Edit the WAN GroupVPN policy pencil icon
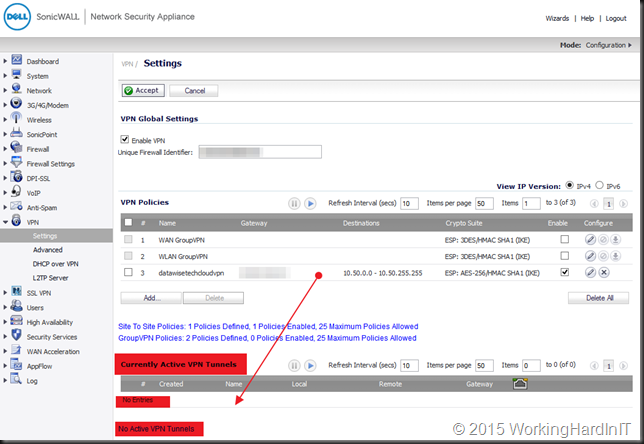This screenshot has height=444, width=644. (590, 239)
